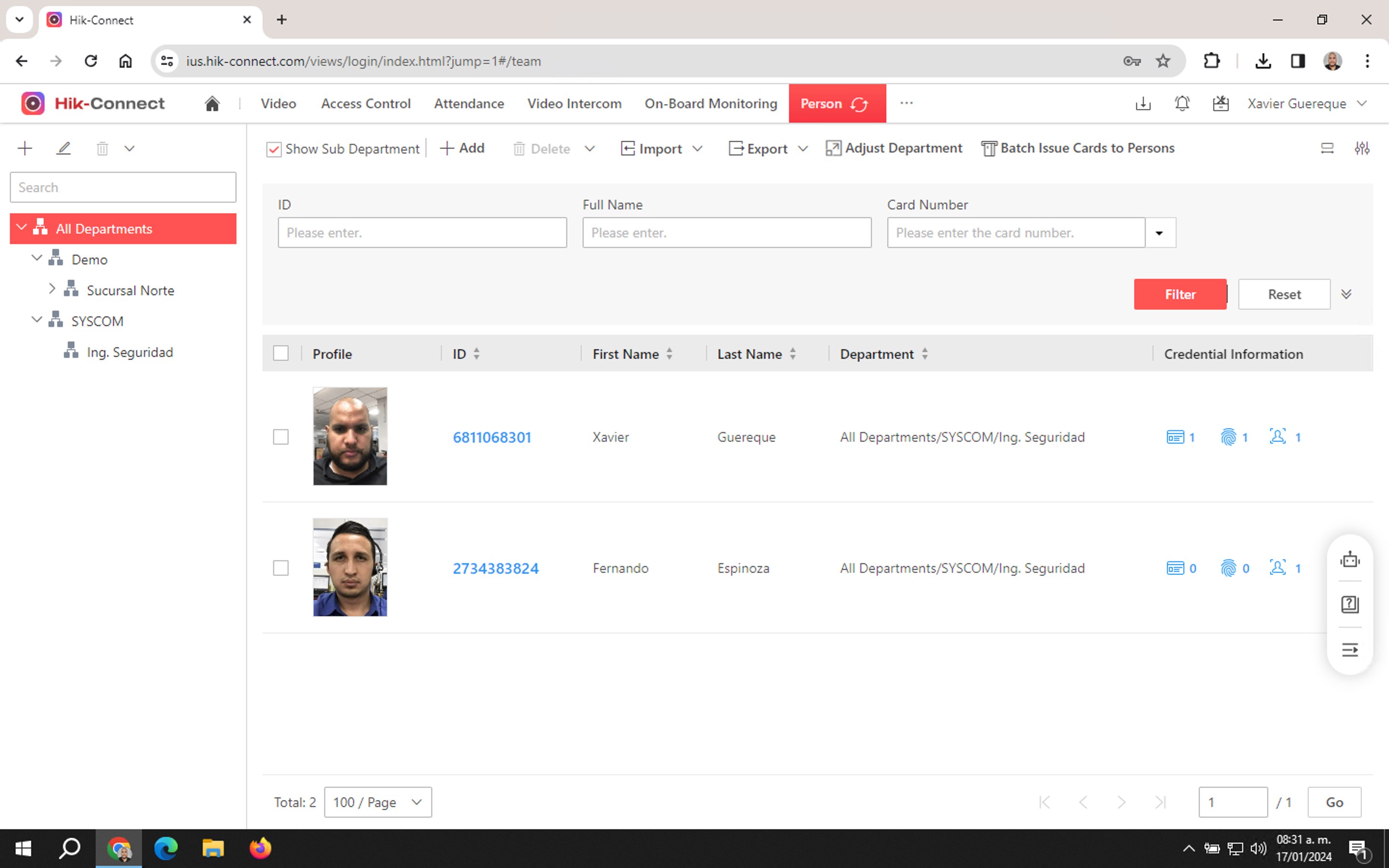Screen dimensions: 1389x868
Task: Open the notifications bell icon
Action: (1182, 104)
